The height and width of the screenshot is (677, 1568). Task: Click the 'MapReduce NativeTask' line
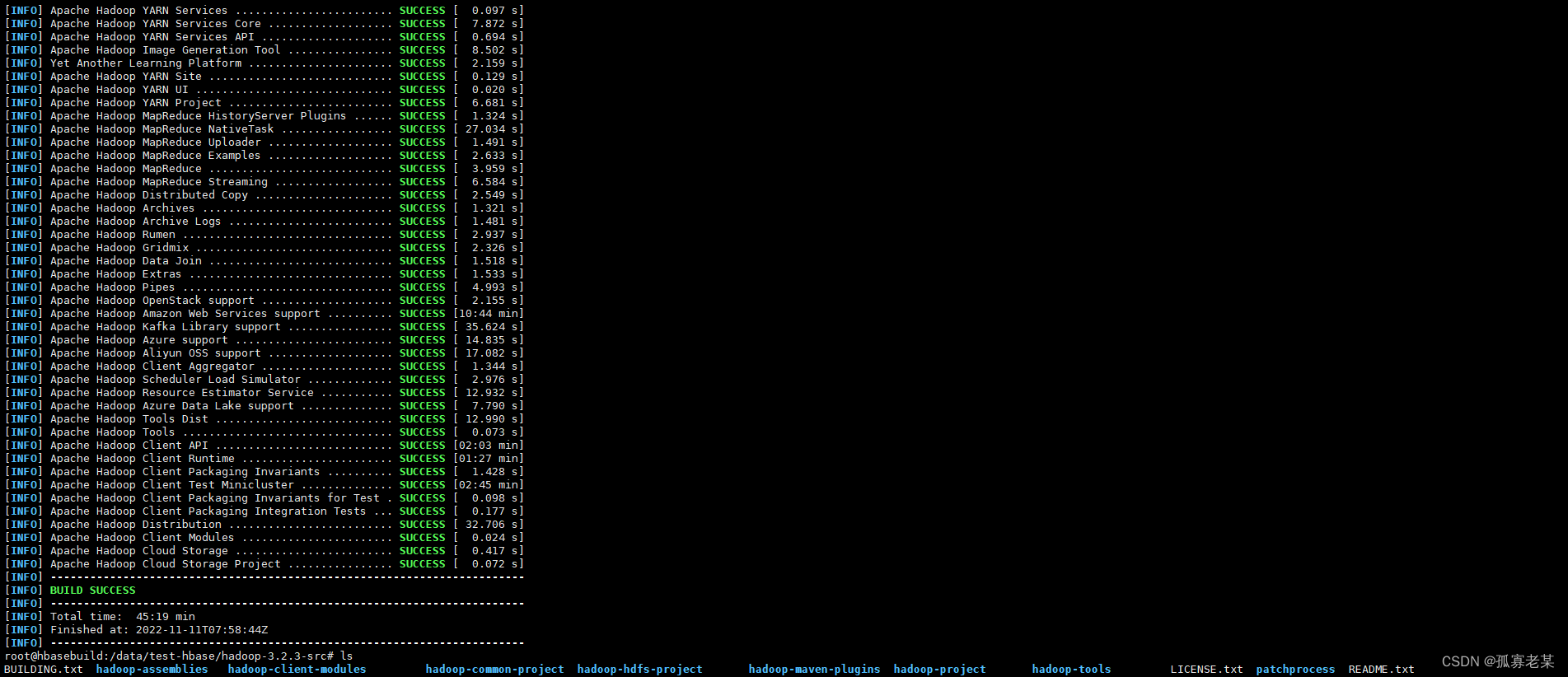pos(264,129)
